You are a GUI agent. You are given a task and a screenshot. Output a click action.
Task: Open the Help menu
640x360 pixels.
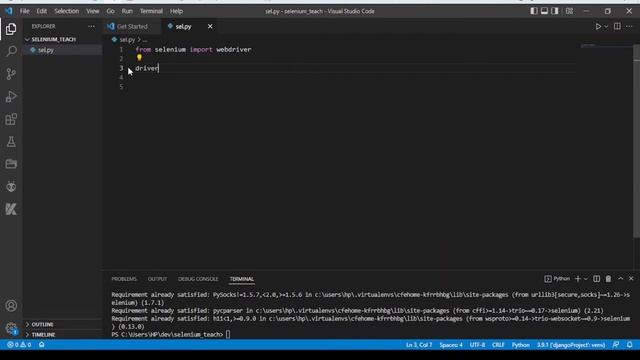point(176,11)
